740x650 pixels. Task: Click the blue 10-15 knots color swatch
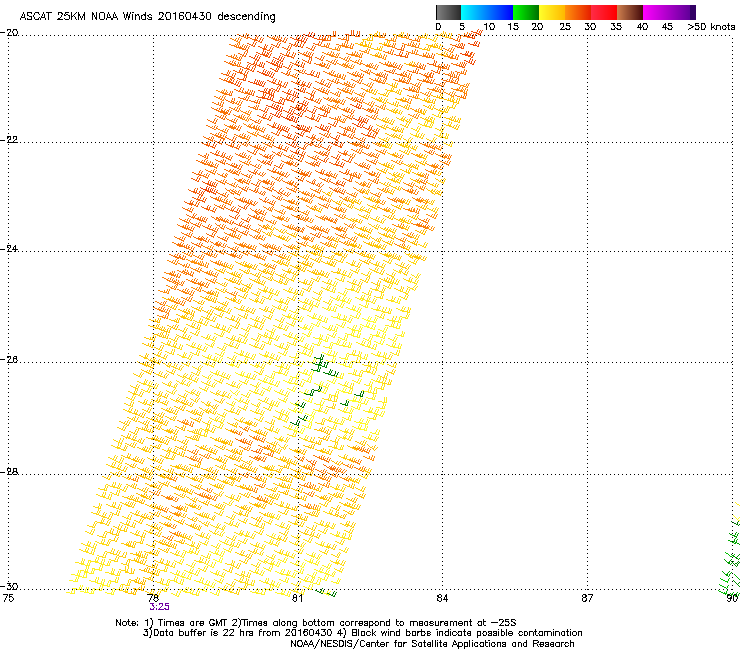point(500,12)
